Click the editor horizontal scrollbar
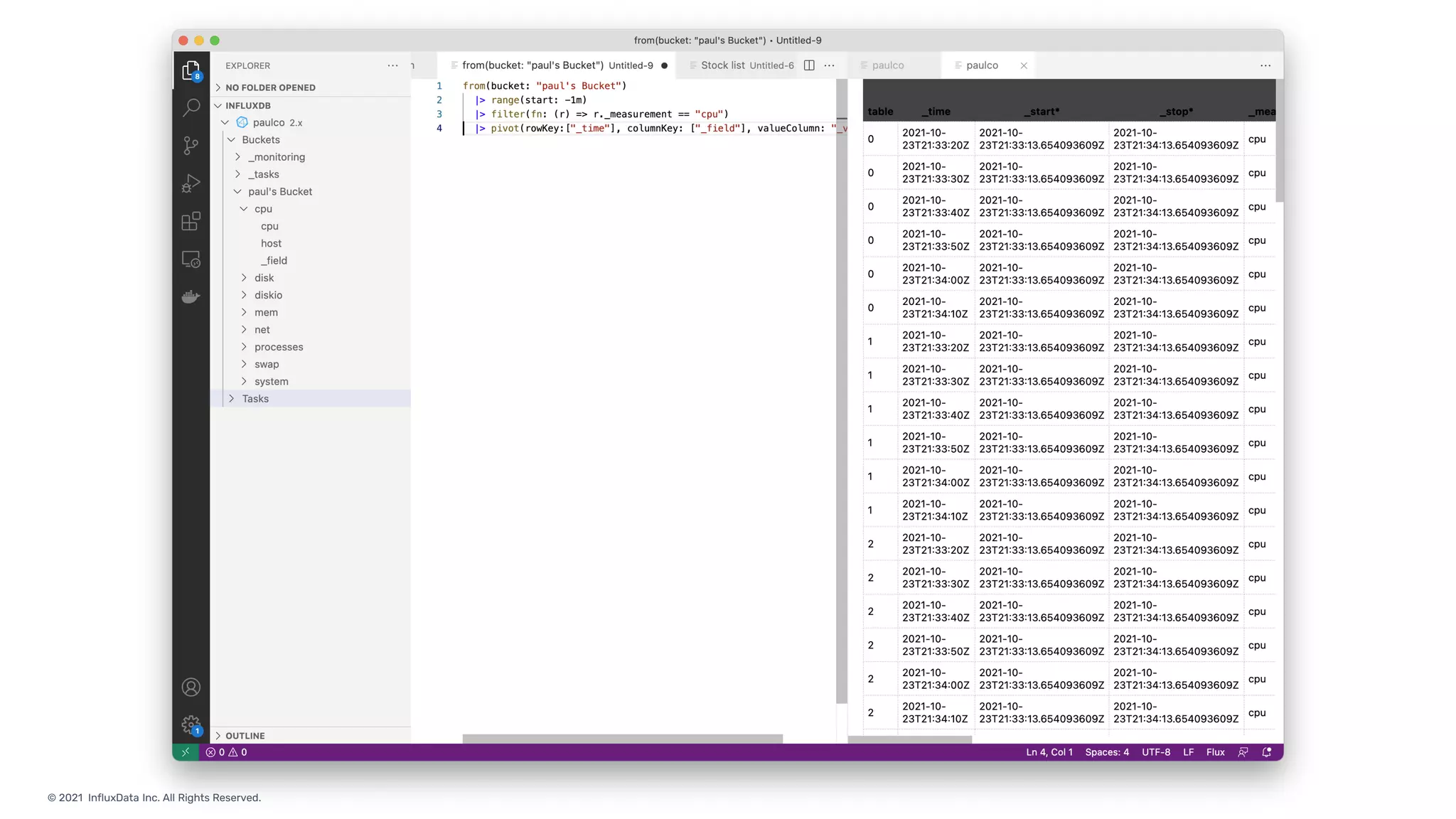 click(x=622, y=739)
